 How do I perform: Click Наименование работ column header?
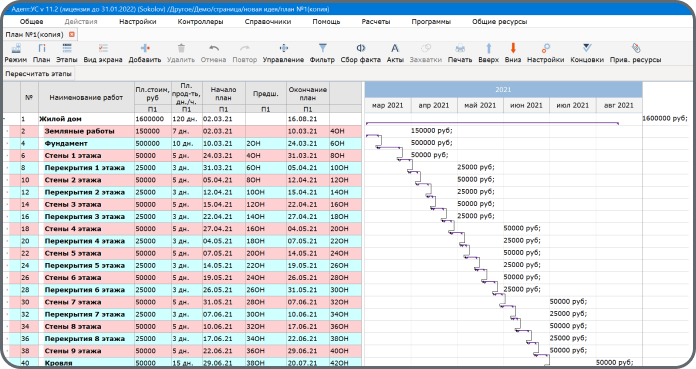86,97
